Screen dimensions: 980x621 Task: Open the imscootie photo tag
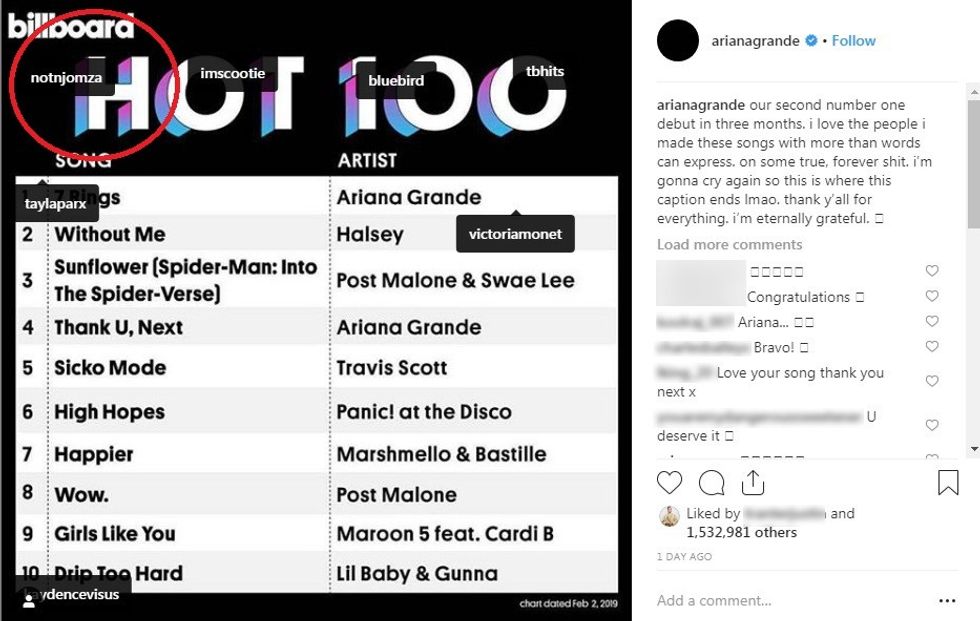232,74
